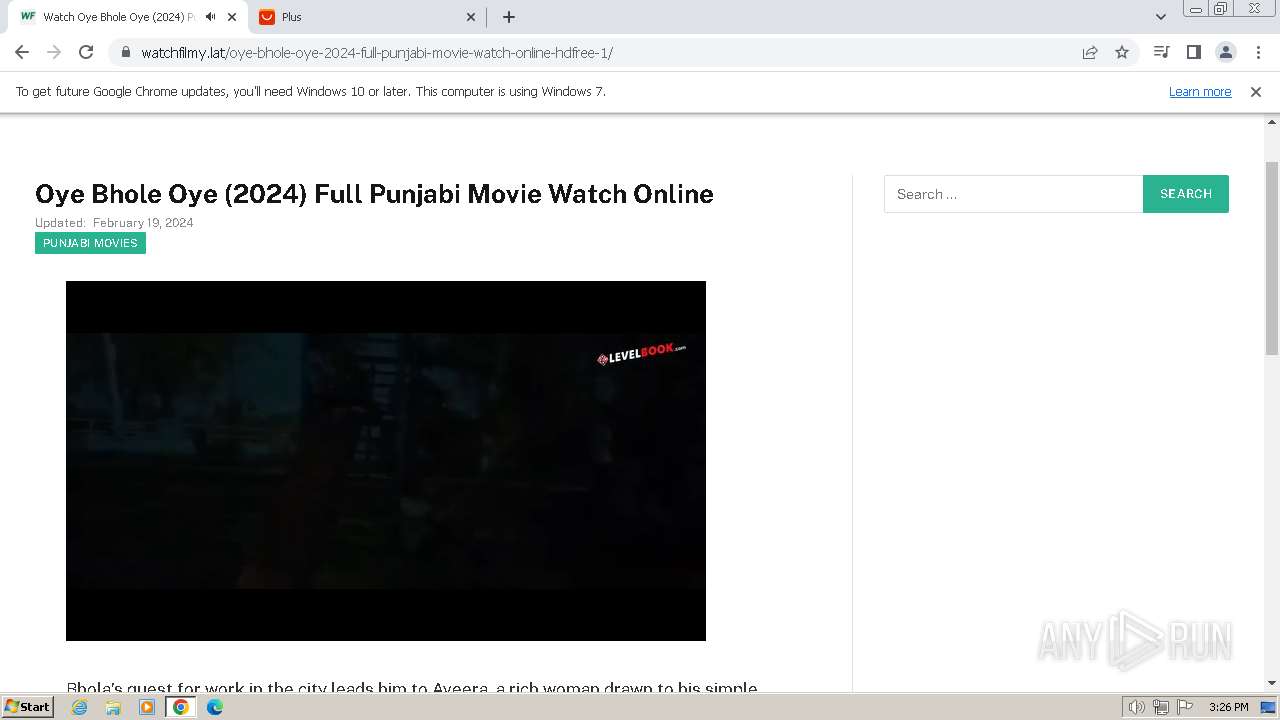The width and height of the screenshot is (1280, 720).
Task: Open a new browser tab
Action: tap(509, 17)
